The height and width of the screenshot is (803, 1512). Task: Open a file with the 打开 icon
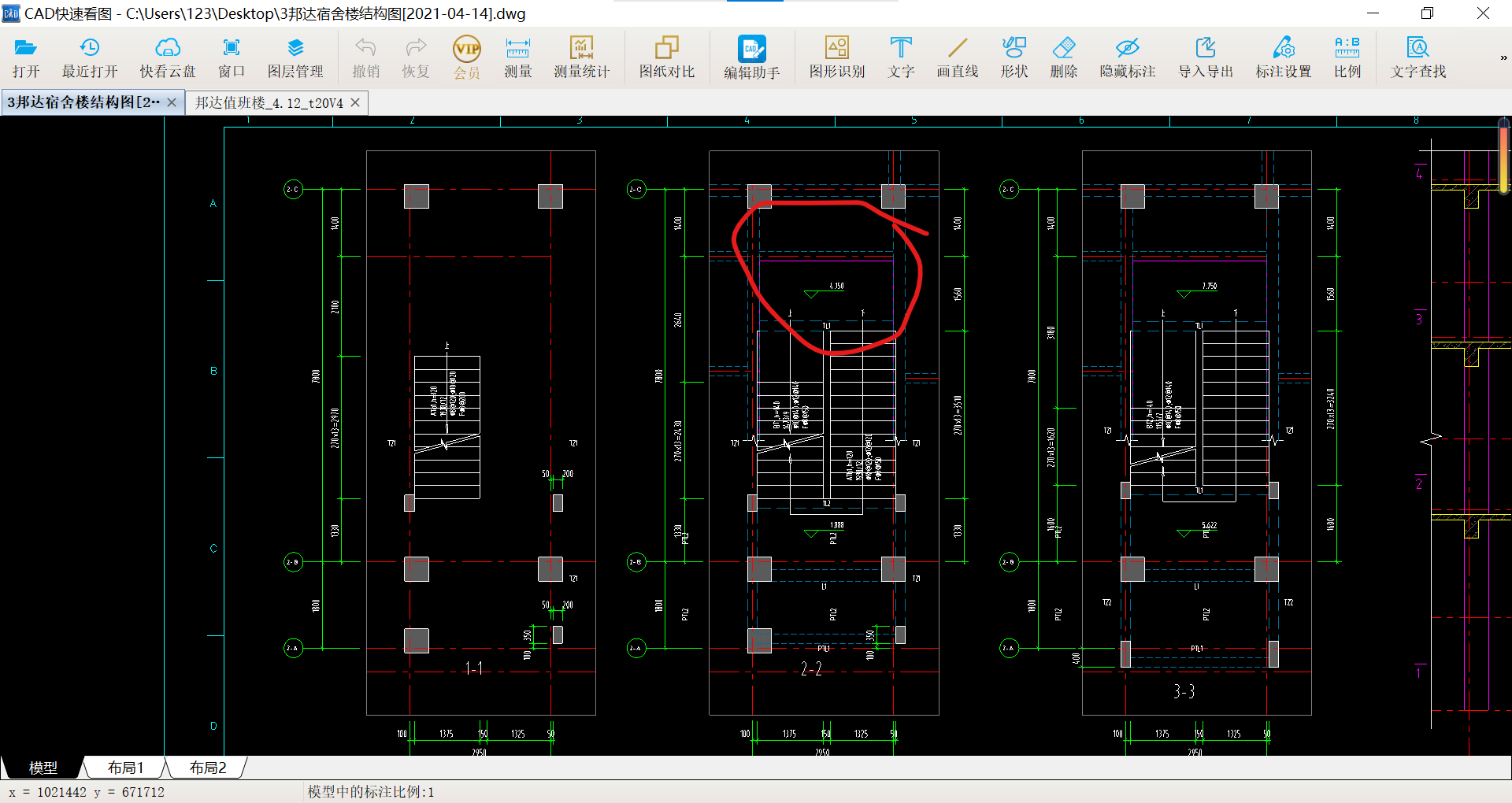coord(26,58)
